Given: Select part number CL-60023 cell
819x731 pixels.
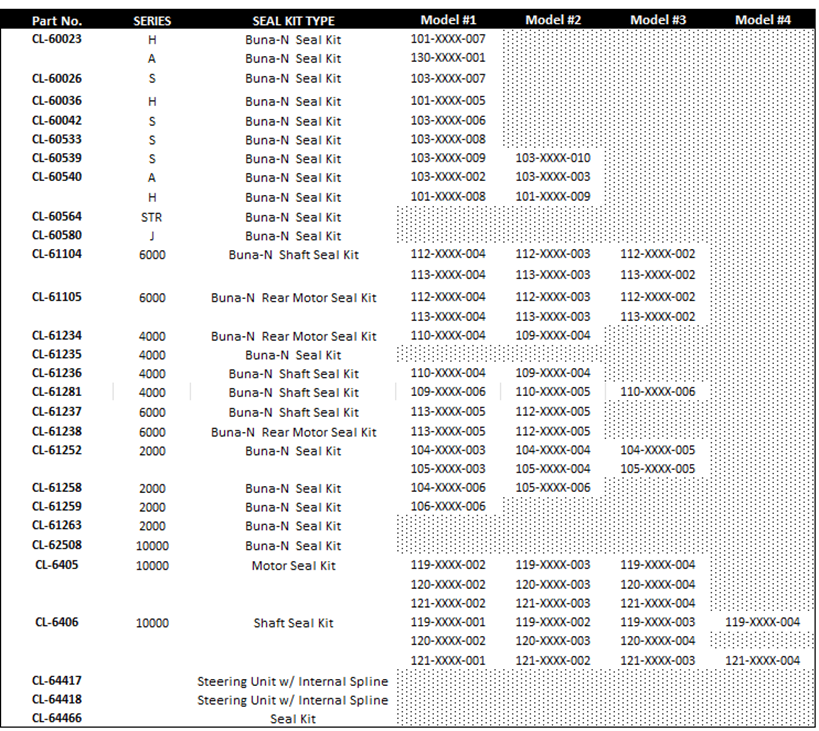Looking at the screenshot, I should click(x=57, y=39).
